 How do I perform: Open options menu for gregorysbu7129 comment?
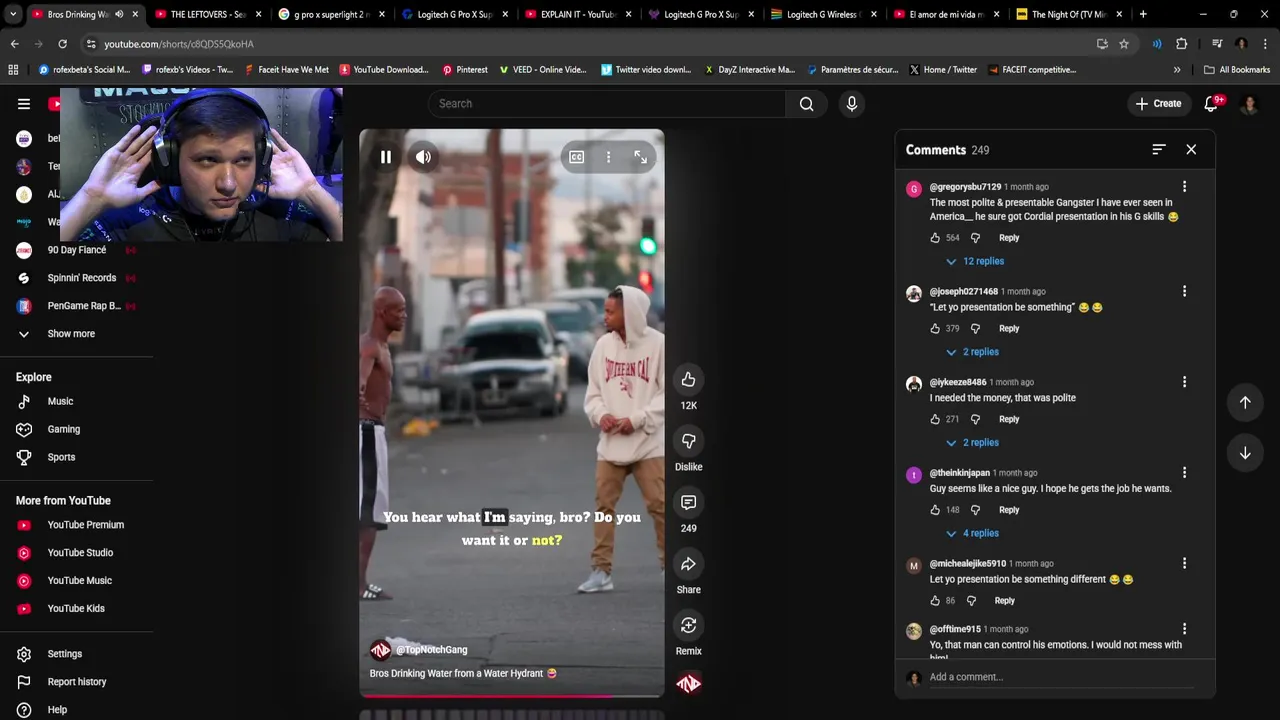click(1184, 187)
